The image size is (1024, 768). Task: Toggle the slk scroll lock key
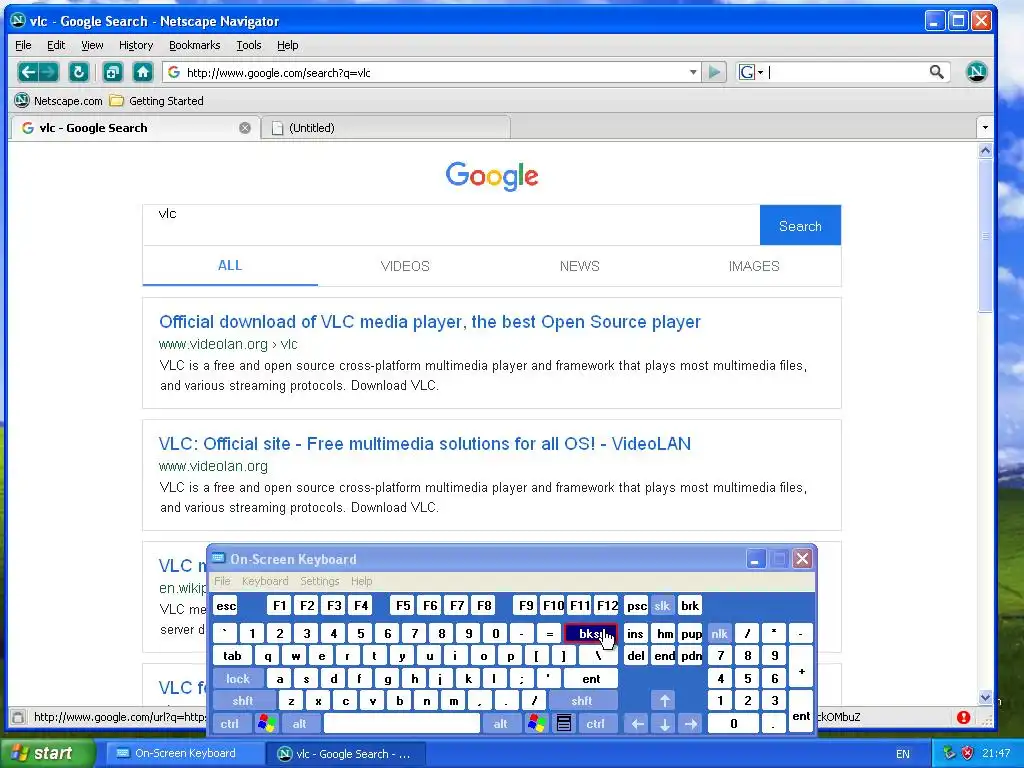pos(662,606)
